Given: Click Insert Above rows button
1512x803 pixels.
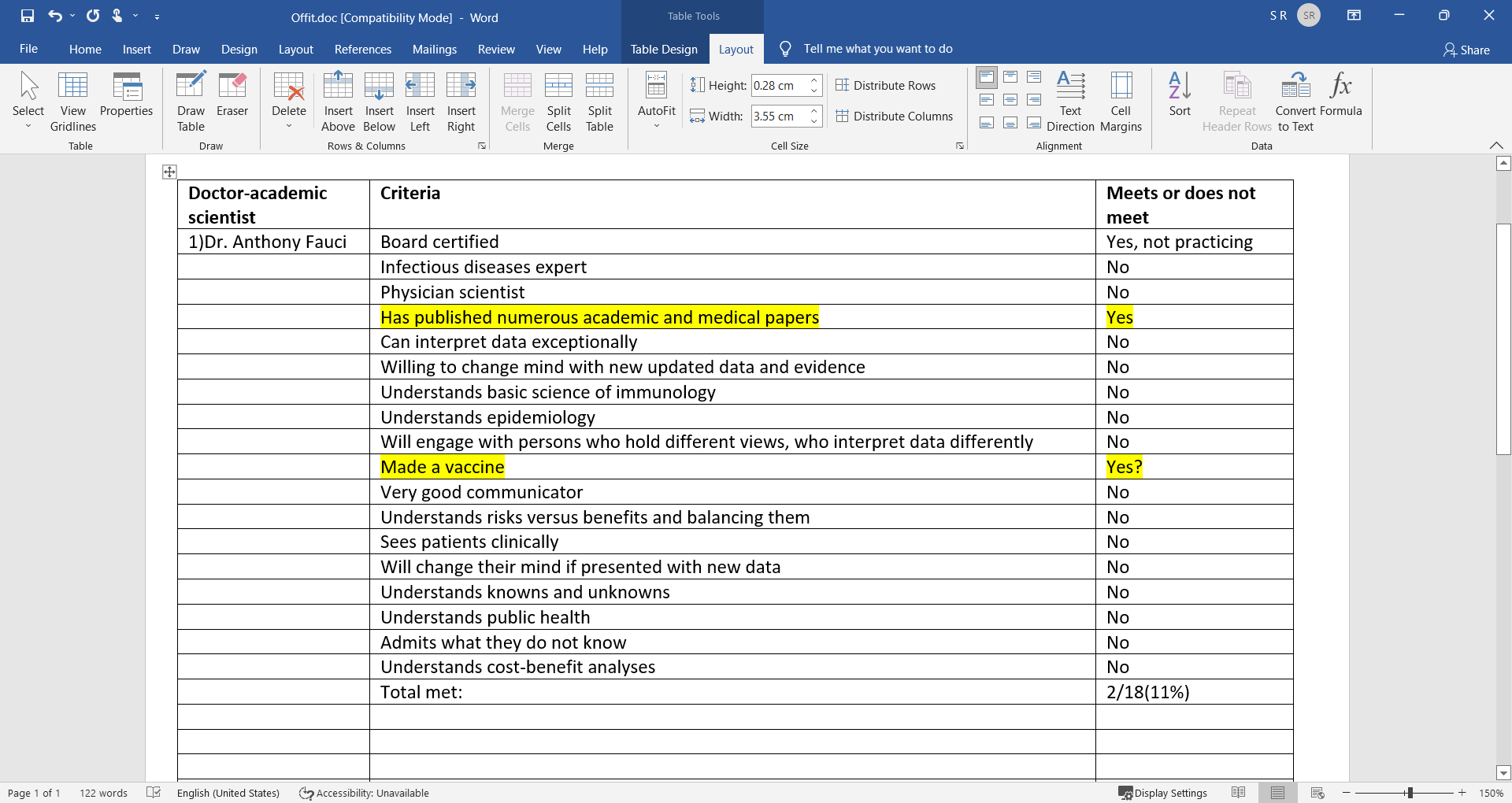Looking at the screenshot, I should click(338, 102).
